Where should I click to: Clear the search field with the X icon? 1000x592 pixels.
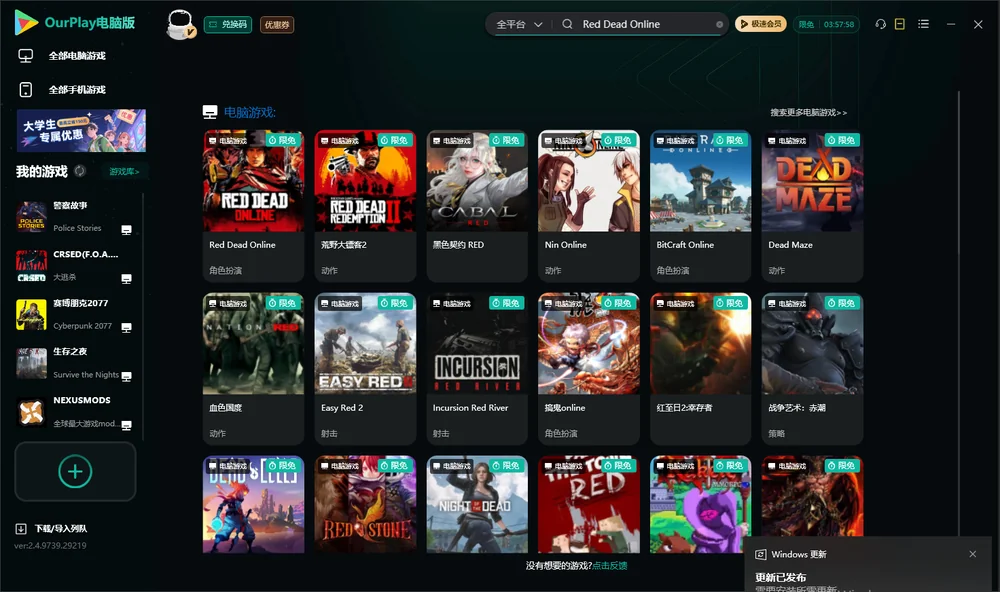[x=719, y=24]
